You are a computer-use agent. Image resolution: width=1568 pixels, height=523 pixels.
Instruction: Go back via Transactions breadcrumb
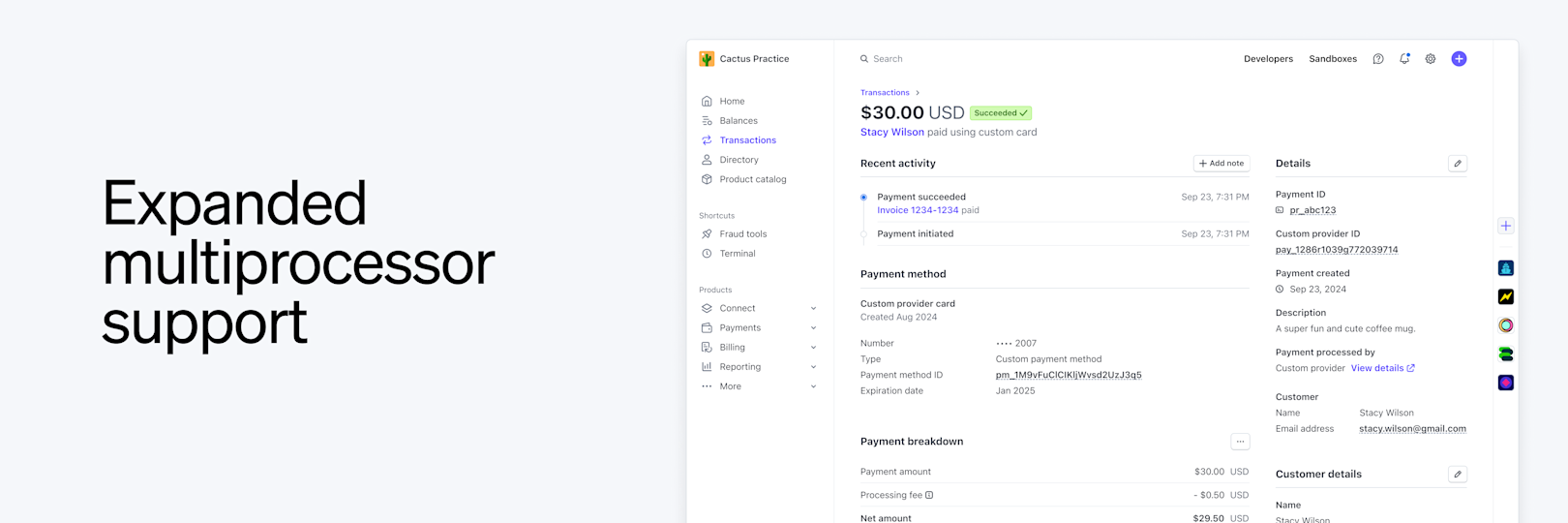coord(885,93)
